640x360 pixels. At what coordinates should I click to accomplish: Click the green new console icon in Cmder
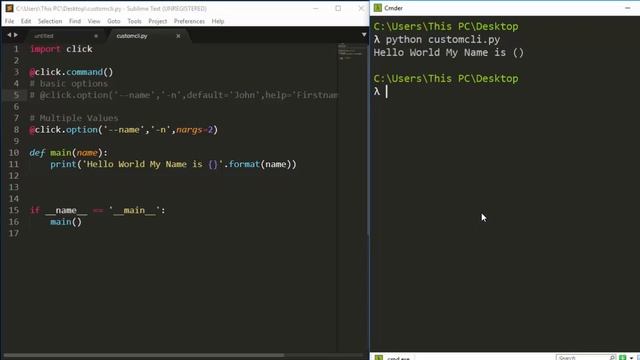[622, 358]
